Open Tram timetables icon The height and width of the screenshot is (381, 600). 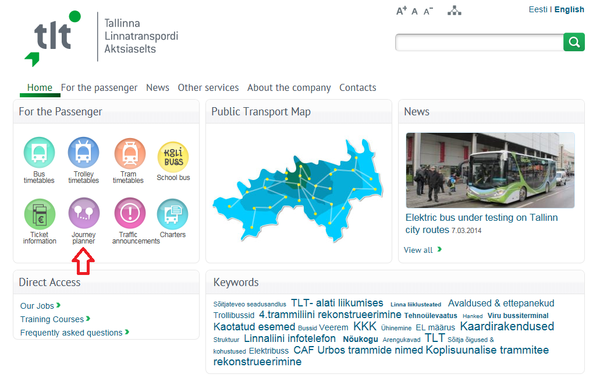pos(130,153)
